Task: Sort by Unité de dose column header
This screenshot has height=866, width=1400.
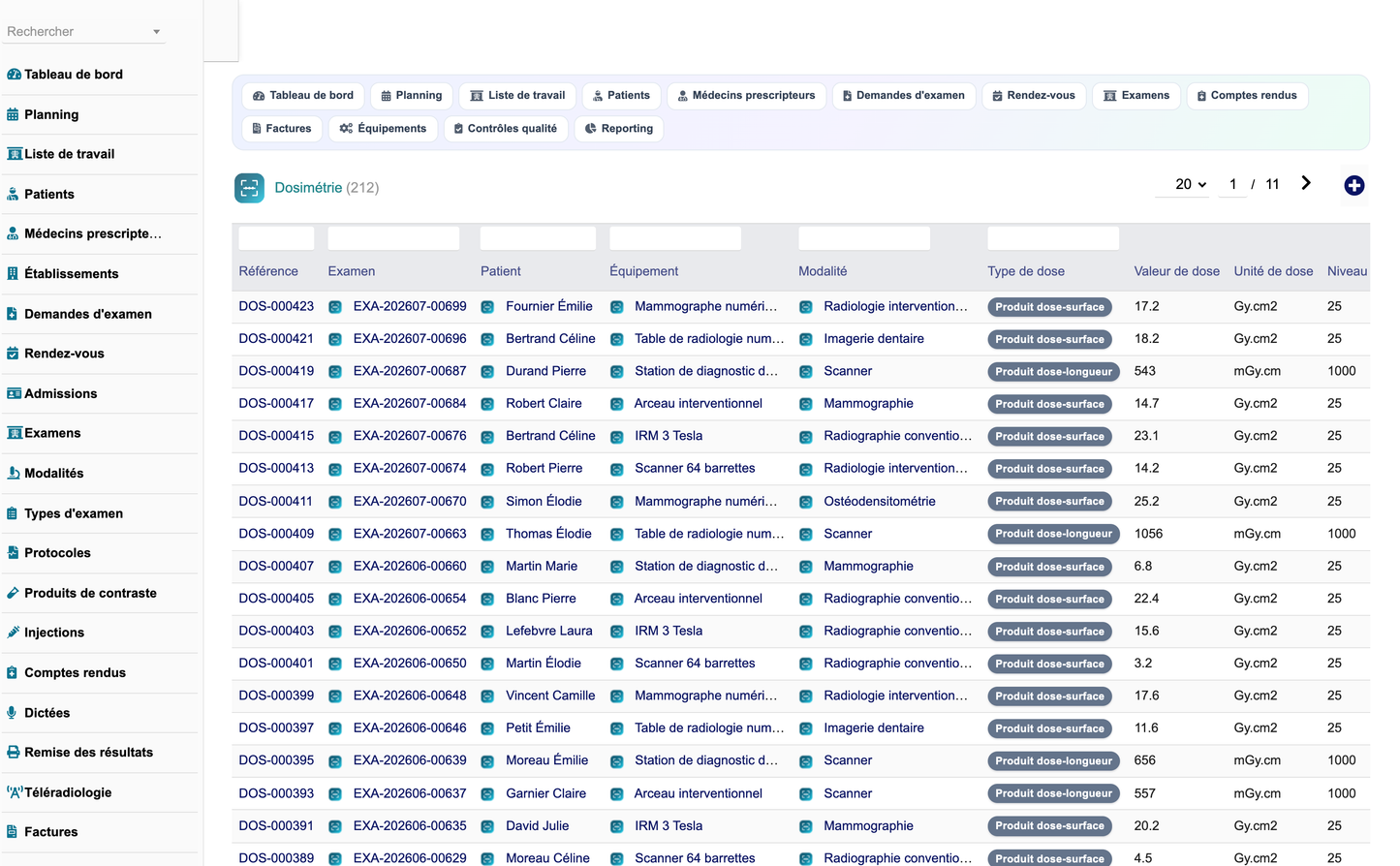Action: click(1273, 271)
